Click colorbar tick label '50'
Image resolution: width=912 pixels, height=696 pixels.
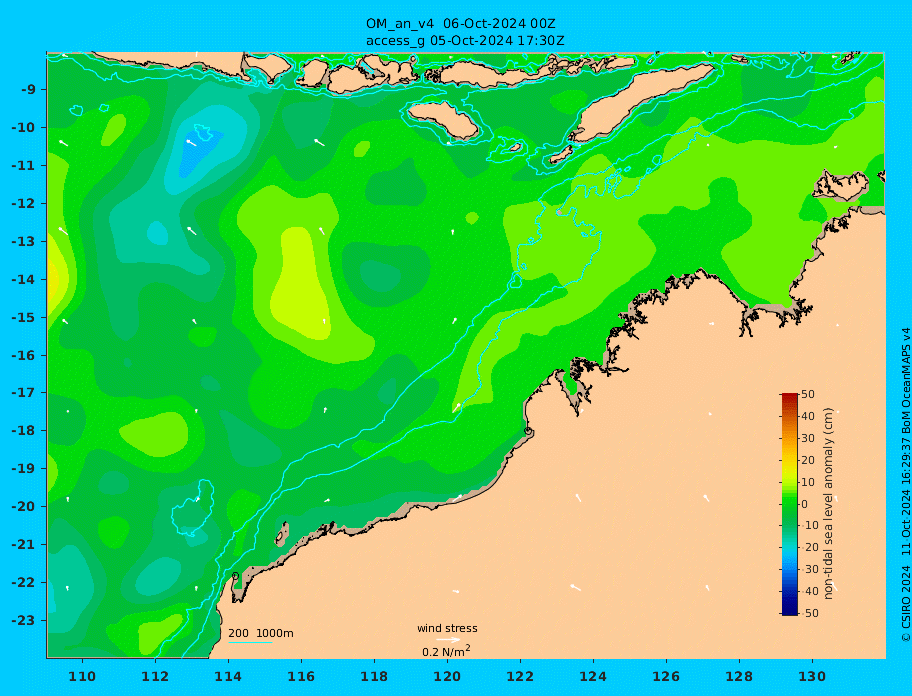tap(808, 394)
